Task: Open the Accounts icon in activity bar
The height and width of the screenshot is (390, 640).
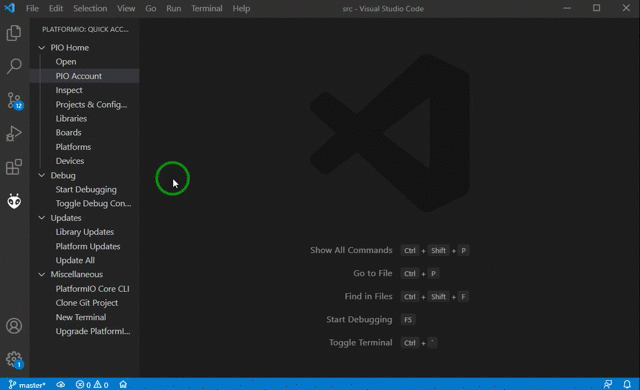Action: pyautogui.click(x=14, y=326)
